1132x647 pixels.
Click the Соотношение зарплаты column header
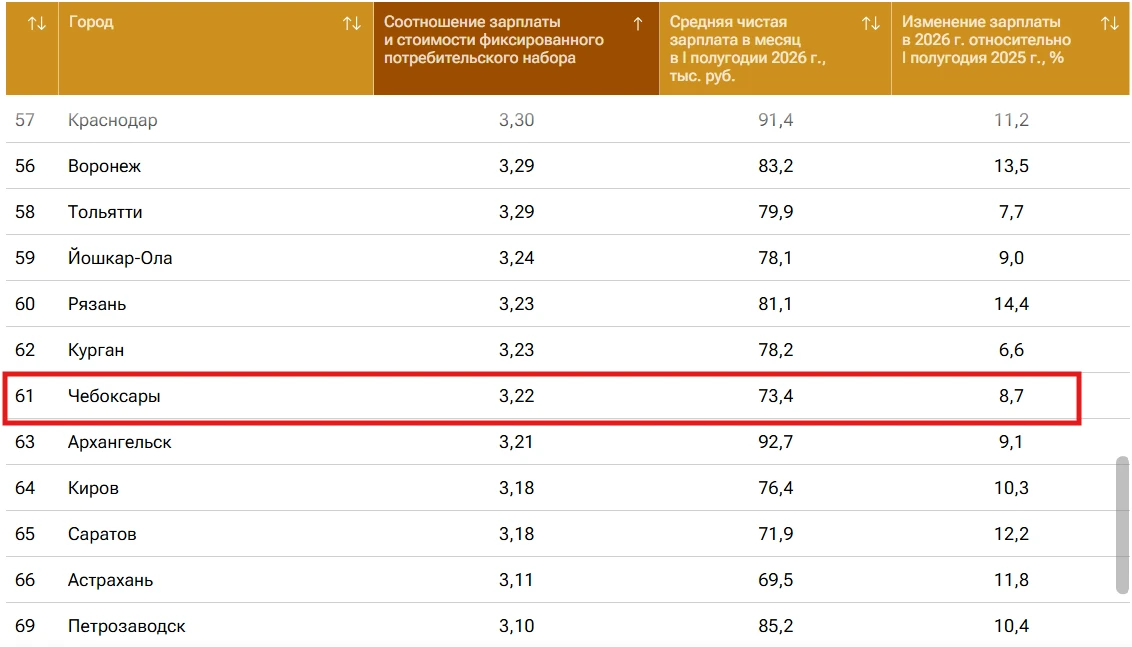pos(516,48)
